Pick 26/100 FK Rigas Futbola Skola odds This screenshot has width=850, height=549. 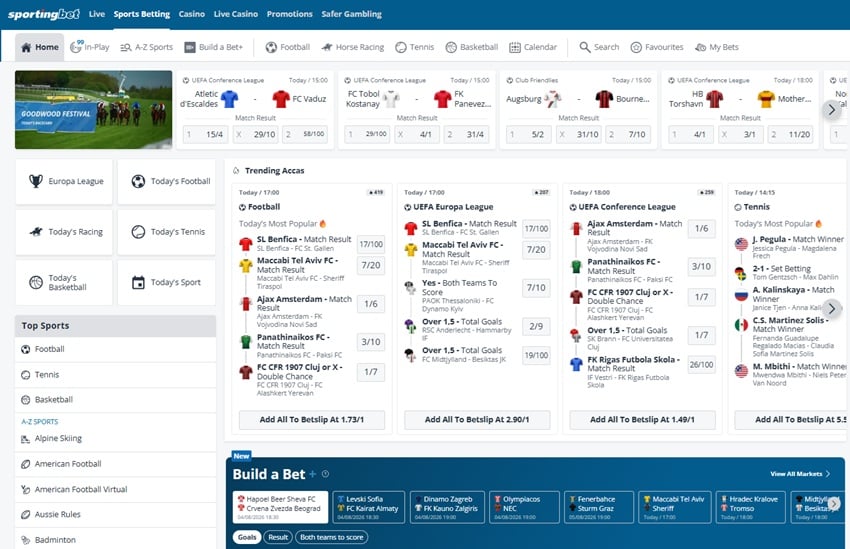701,365
